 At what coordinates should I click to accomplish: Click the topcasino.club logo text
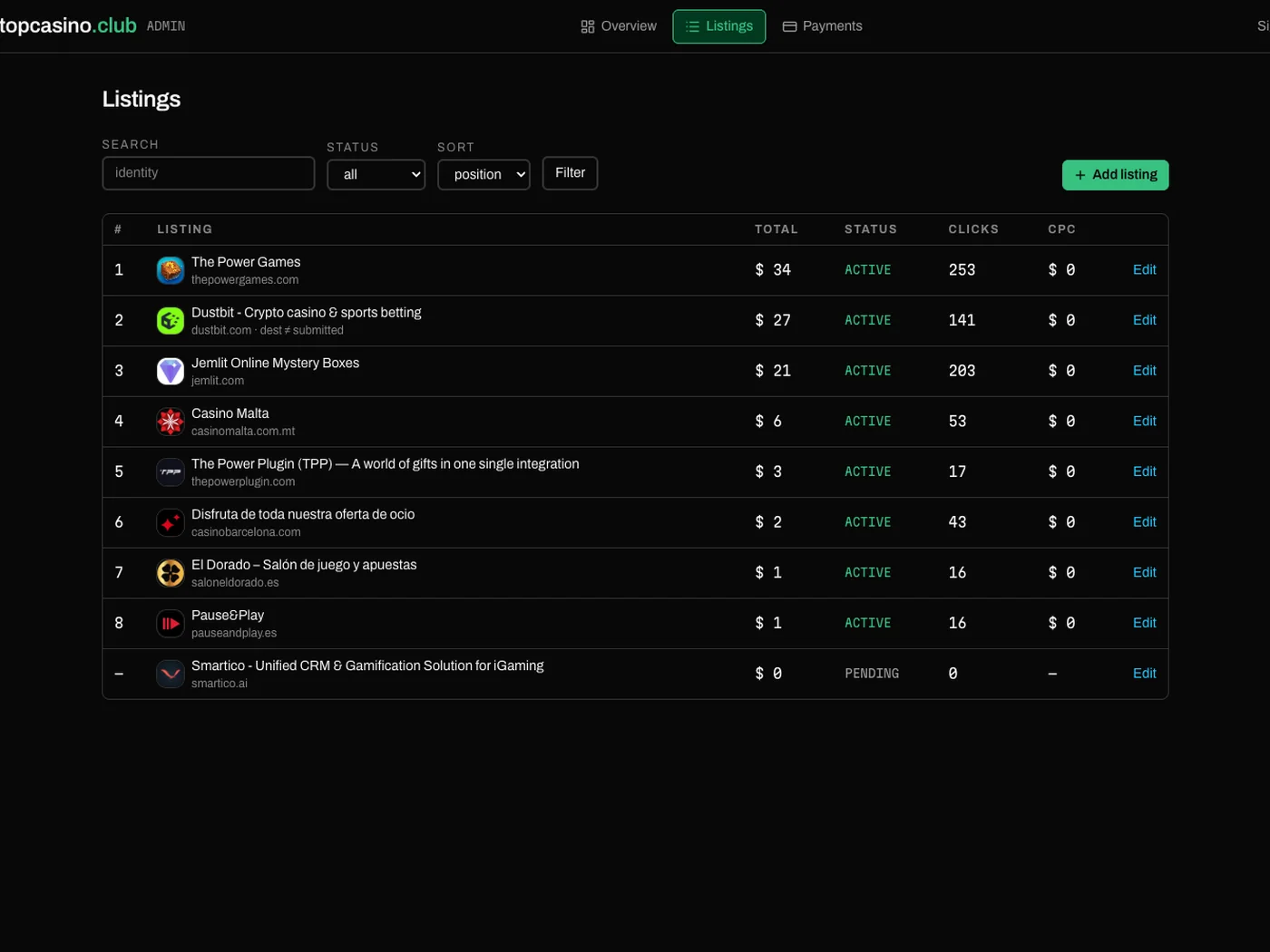point(68,25)
